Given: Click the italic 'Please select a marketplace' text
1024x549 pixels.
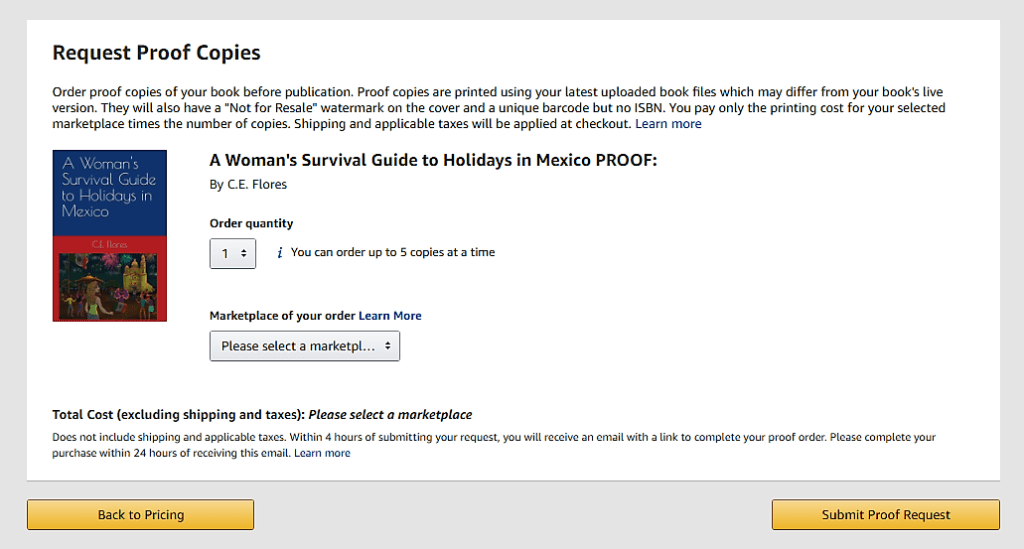Looking at the screenshot, I should (390, 415).
